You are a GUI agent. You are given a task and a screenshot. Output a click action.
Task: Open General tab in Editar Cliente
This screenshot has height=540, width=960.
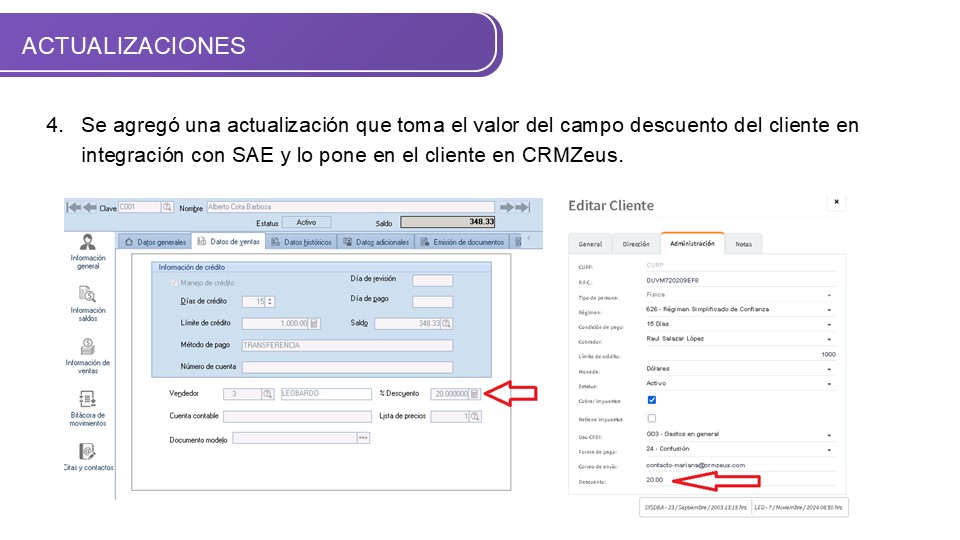coord(590,244)
